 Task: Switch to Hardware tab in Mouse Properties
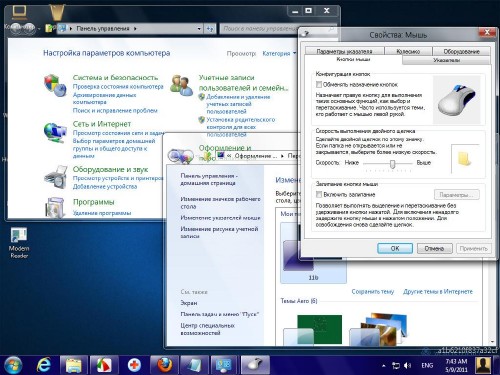point(461,51)
